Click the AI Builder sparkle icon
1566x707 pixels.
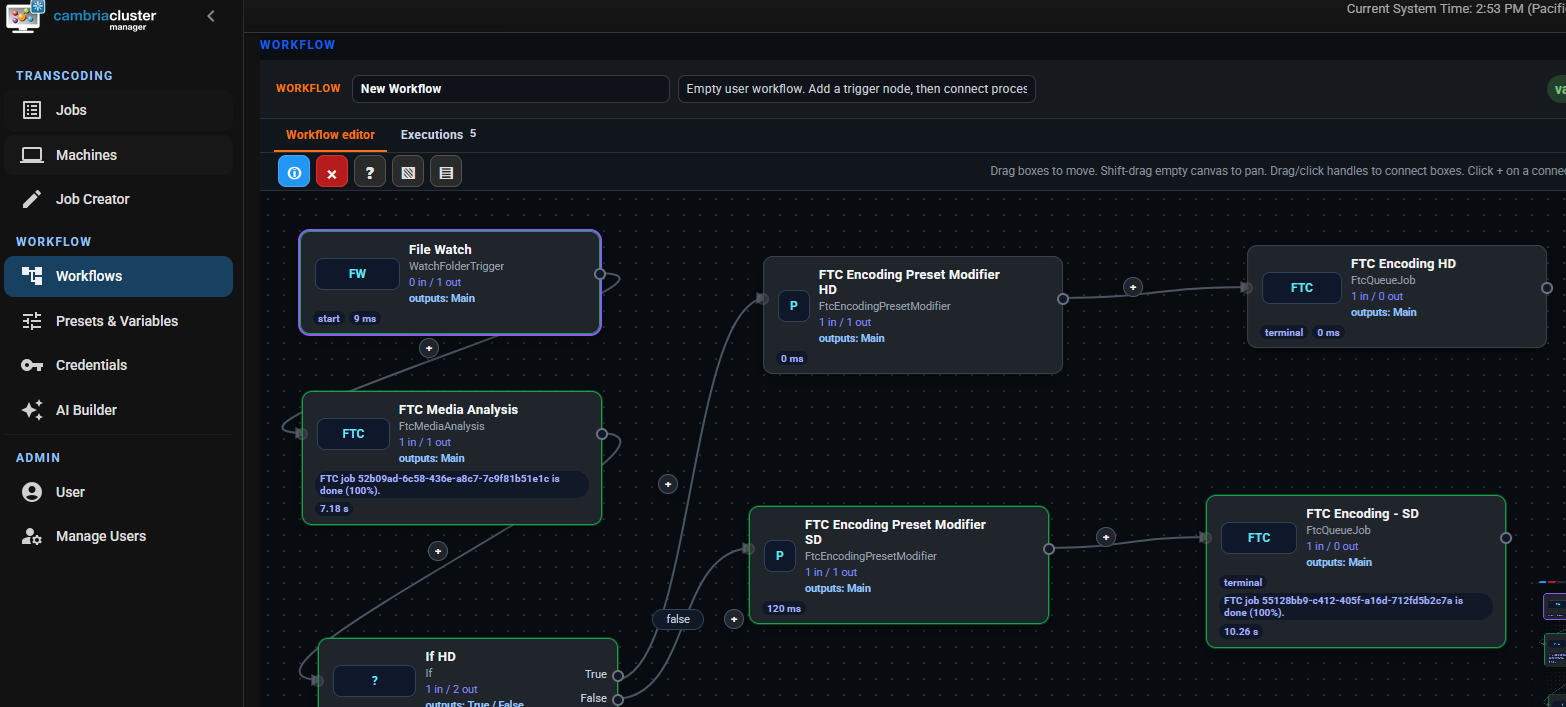coord(32,410)
